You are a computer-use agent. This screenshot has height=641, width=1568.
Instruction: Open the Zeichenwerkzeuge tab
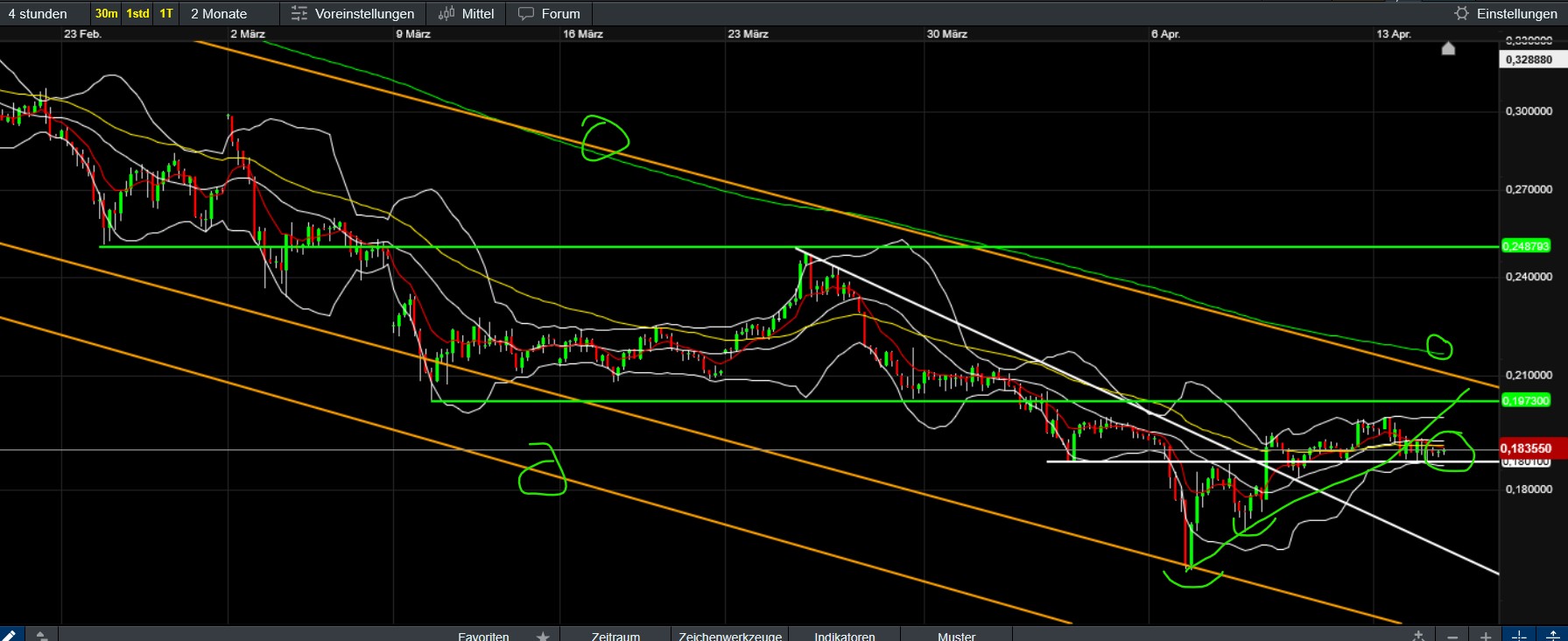730,637
